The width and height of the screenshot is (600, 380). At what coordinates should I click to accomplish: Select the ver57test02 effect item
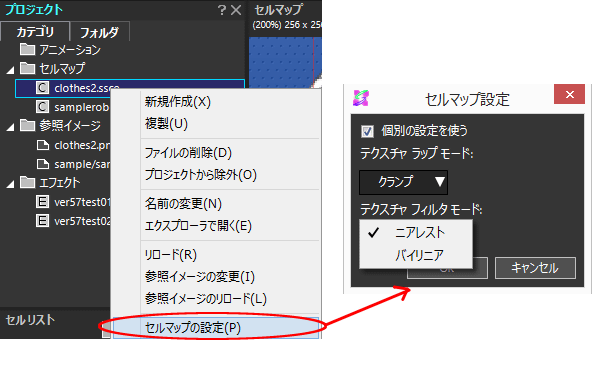82,221
